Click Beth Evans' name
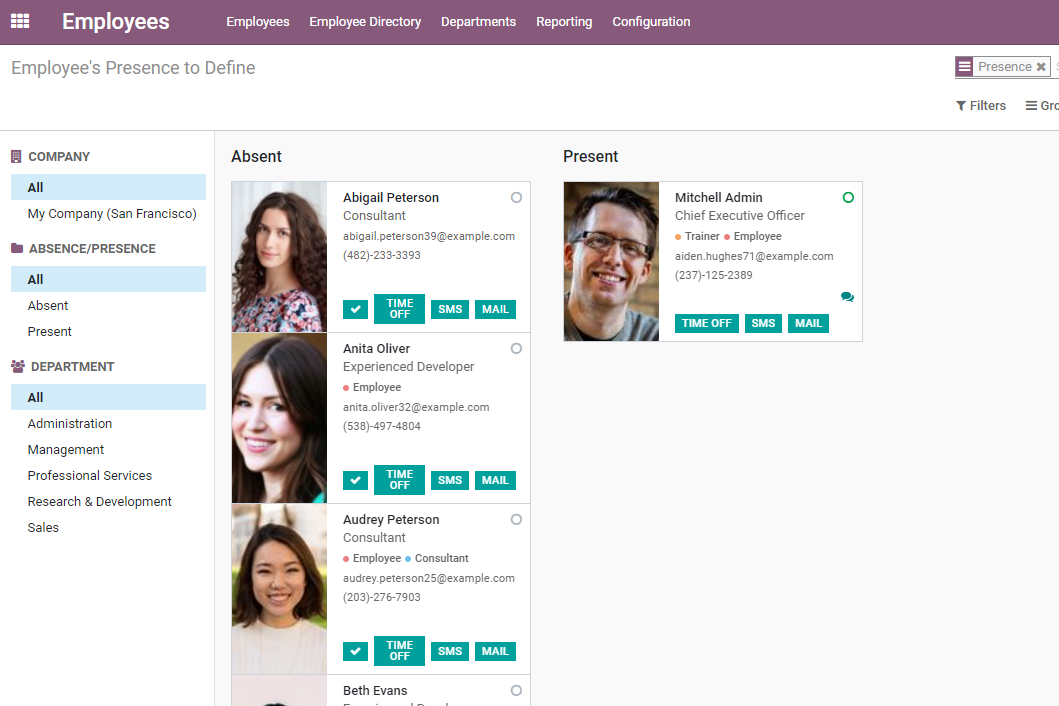The width and height of the screenshot is (1059, 706). click(375, 690)
